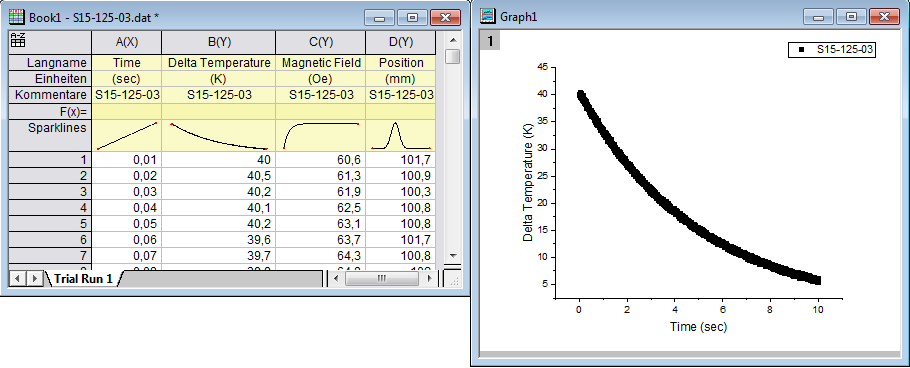Select column header D(Y)
This screenshot has height=368, width=910.
400,42
